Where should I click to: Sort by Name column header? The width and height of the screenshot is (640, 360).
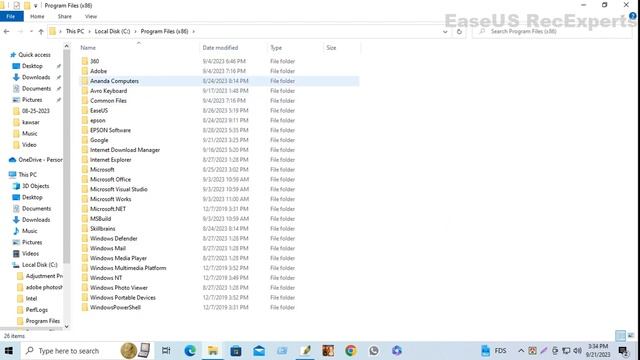coord(88,48)
